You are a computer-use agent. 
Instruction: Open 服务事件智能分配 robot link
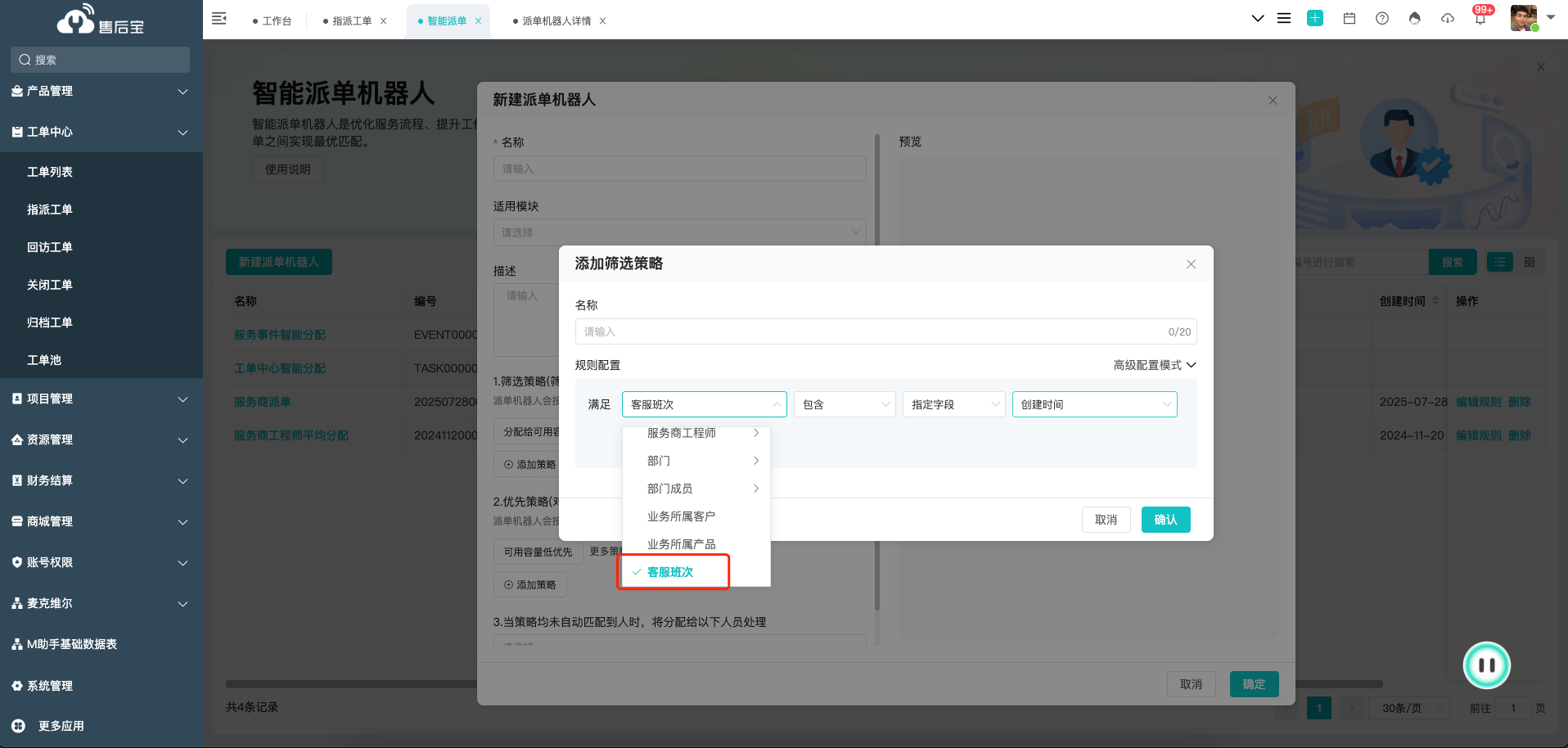280,335
